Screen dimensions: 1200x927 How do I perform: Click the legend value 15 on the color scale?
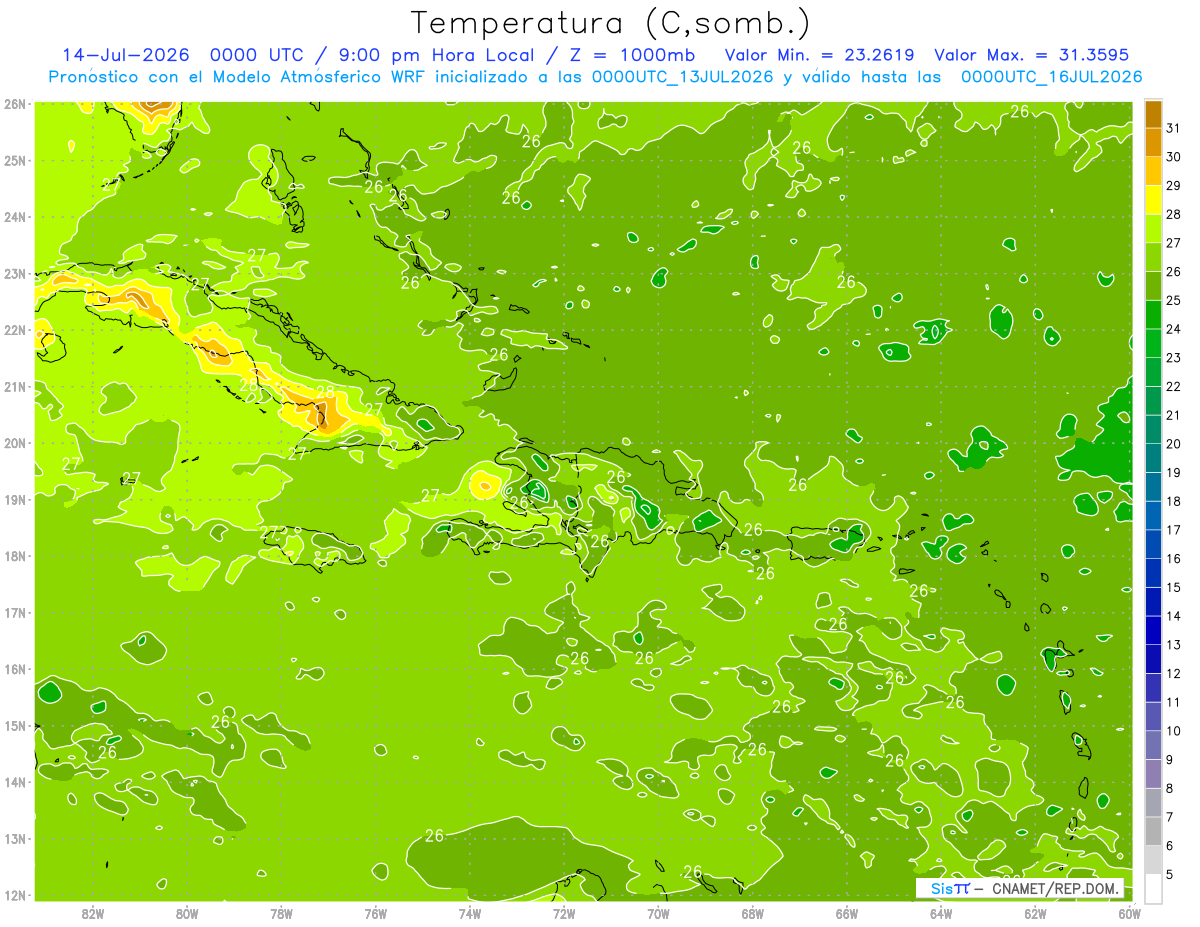pyautogui.click(x=1173, y=587)
